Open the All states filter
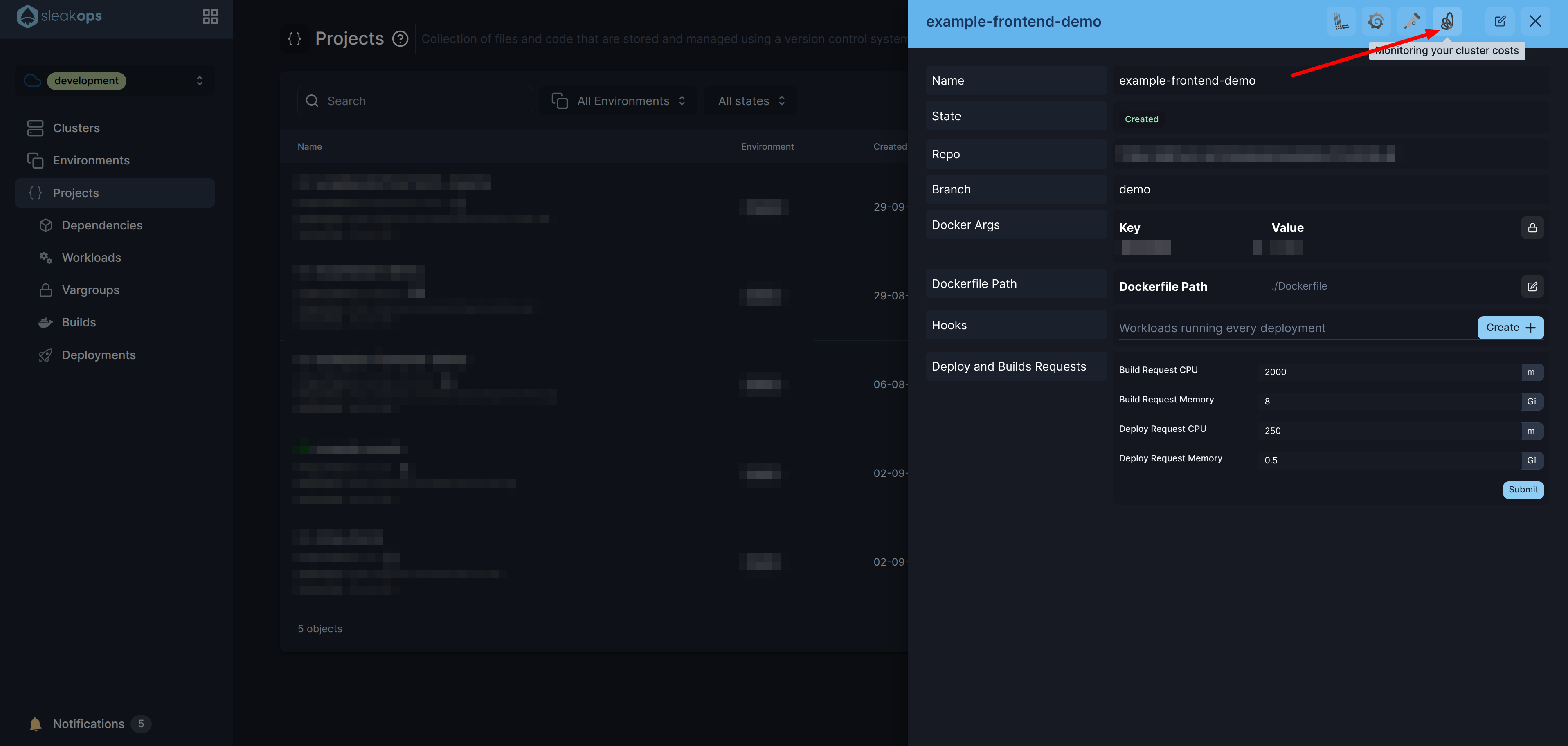Screen dimensions: 1568x746 coord(751,101)
